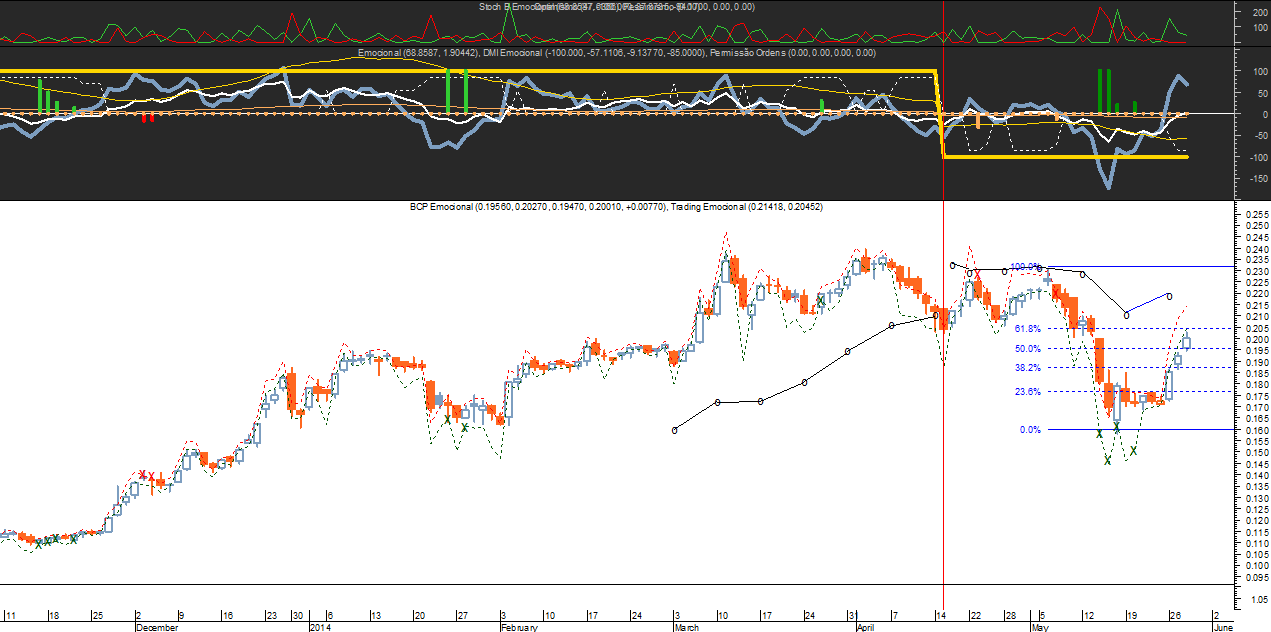
Task: Click the March month label
Action: pos(686,627)
